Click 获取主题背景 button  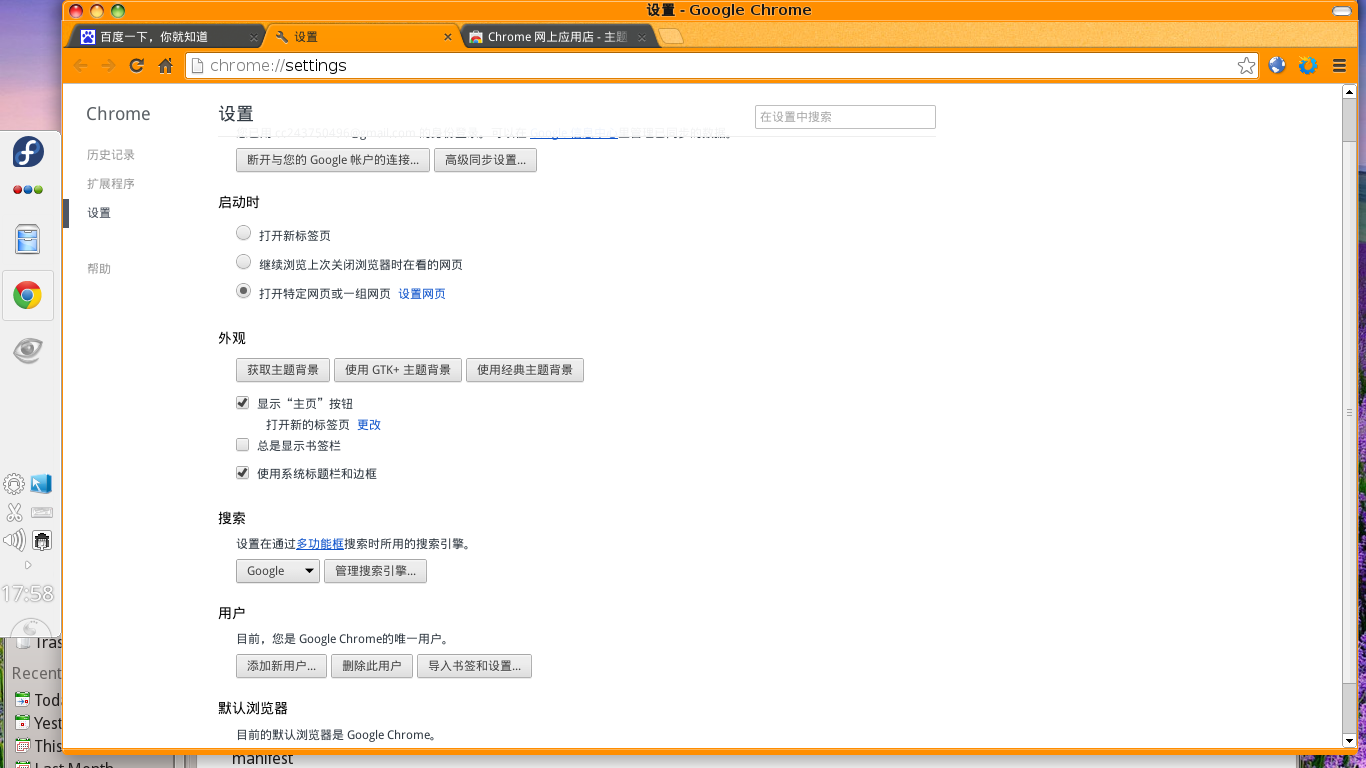(283, 370)
